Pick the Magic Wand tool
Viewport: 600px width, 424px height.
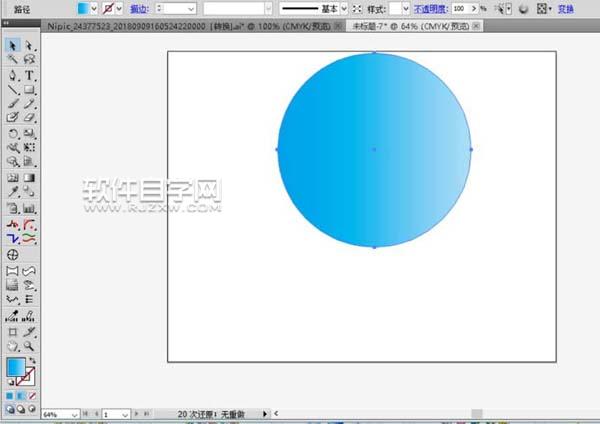[13, 59]
